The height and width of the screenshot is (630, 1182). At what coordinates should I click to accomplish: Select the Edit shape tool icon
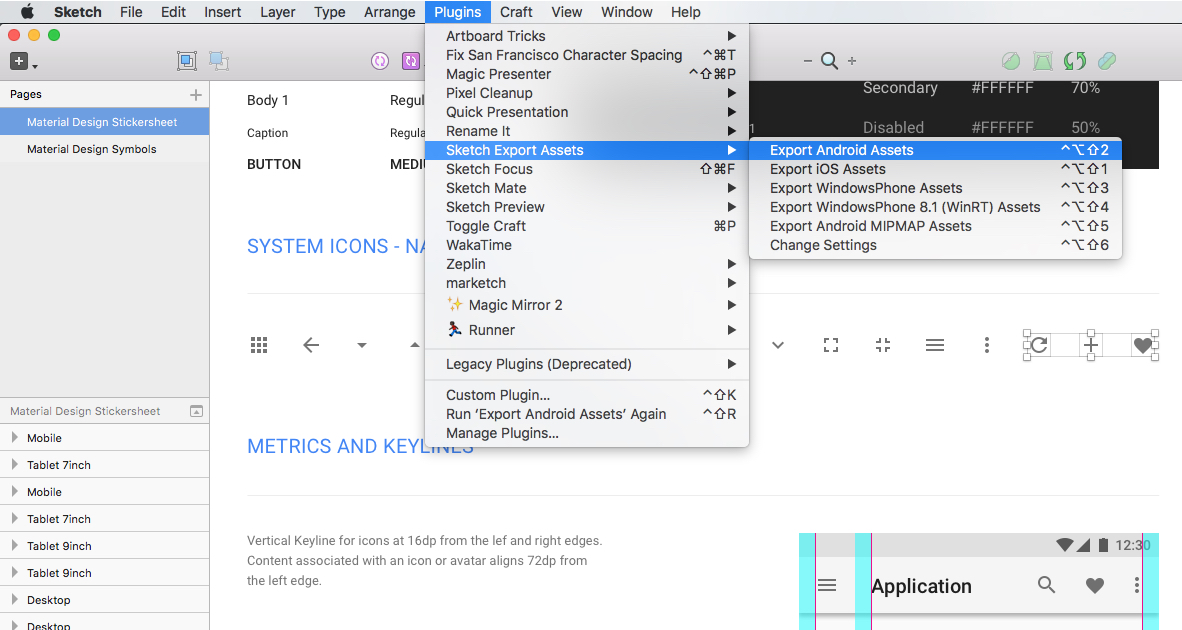[x=1011, y=61]
